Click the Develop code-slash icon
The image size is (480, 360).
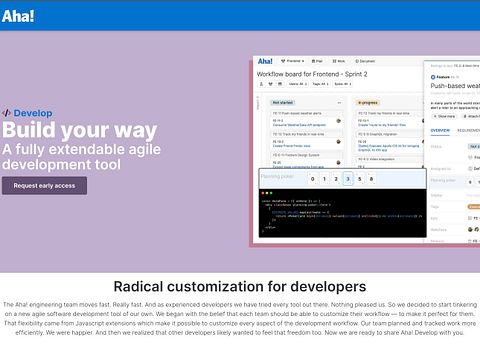6,113
